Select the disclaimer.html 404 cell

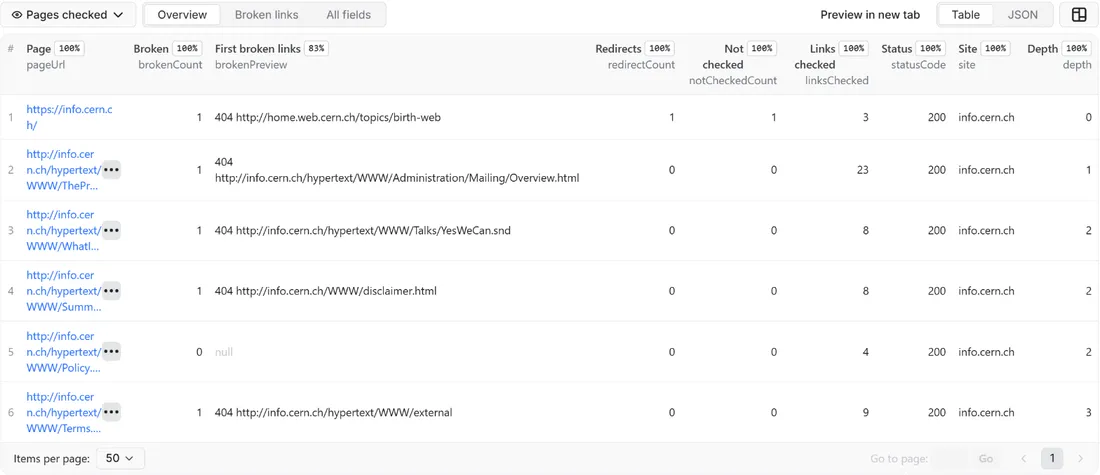pyautogui.click(x=326, y=290)
